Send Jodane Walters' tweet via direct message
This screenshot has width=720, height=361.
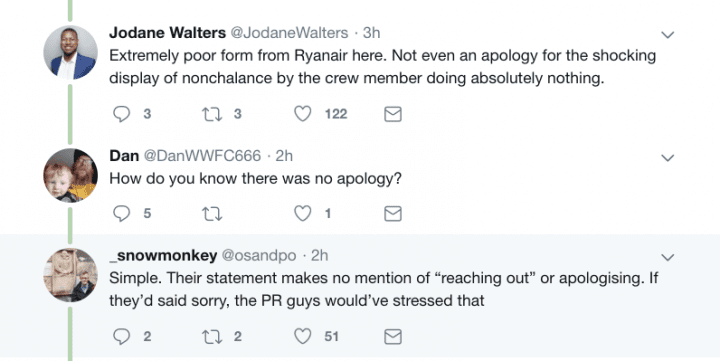[x=393, y=114]
